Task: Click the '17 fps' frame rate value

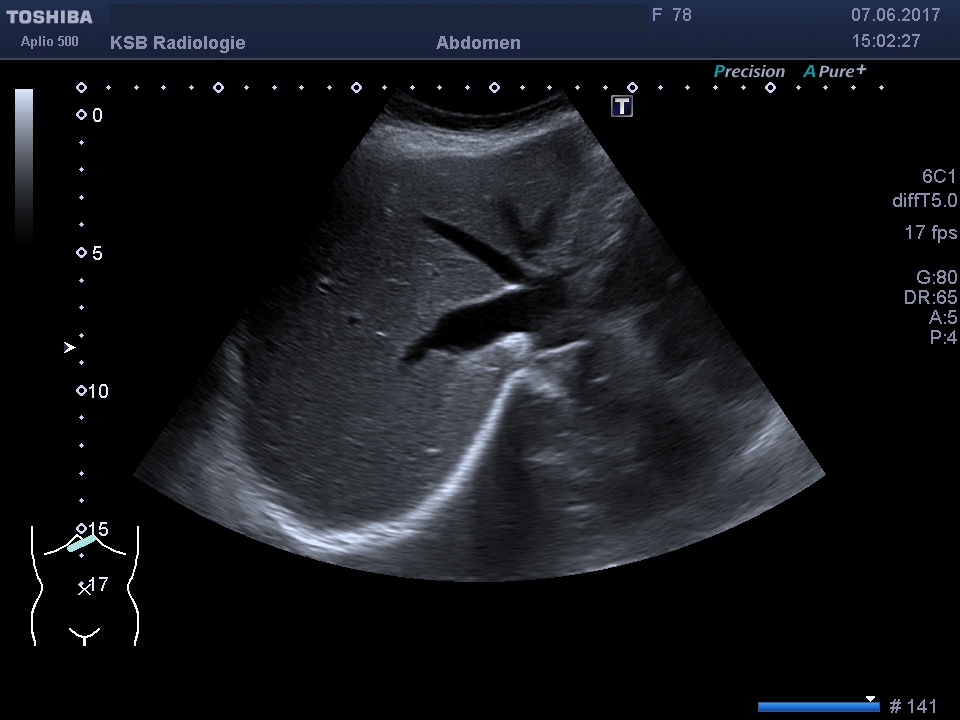Action: (931, 232)
